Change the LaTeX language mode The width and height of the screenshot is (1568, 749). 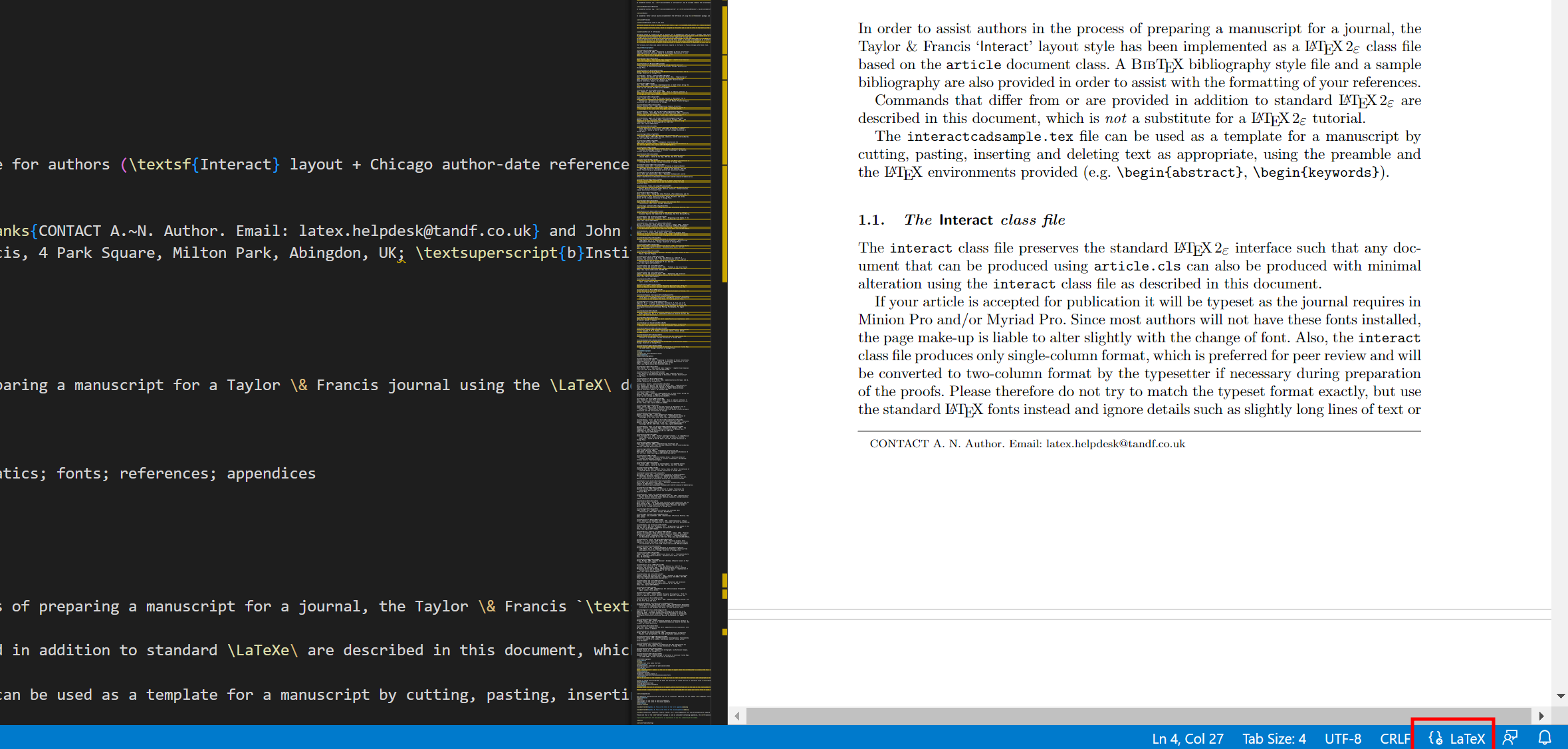[1467, 738]
